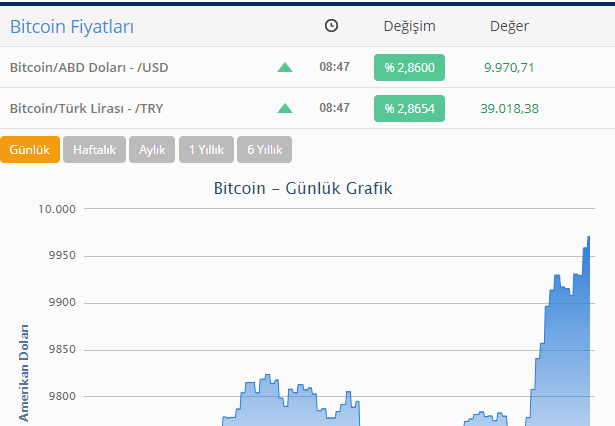Viewport: 615px width, 426px height.
Task: Click the 9.970,71 value
Action: click(509, 67)
